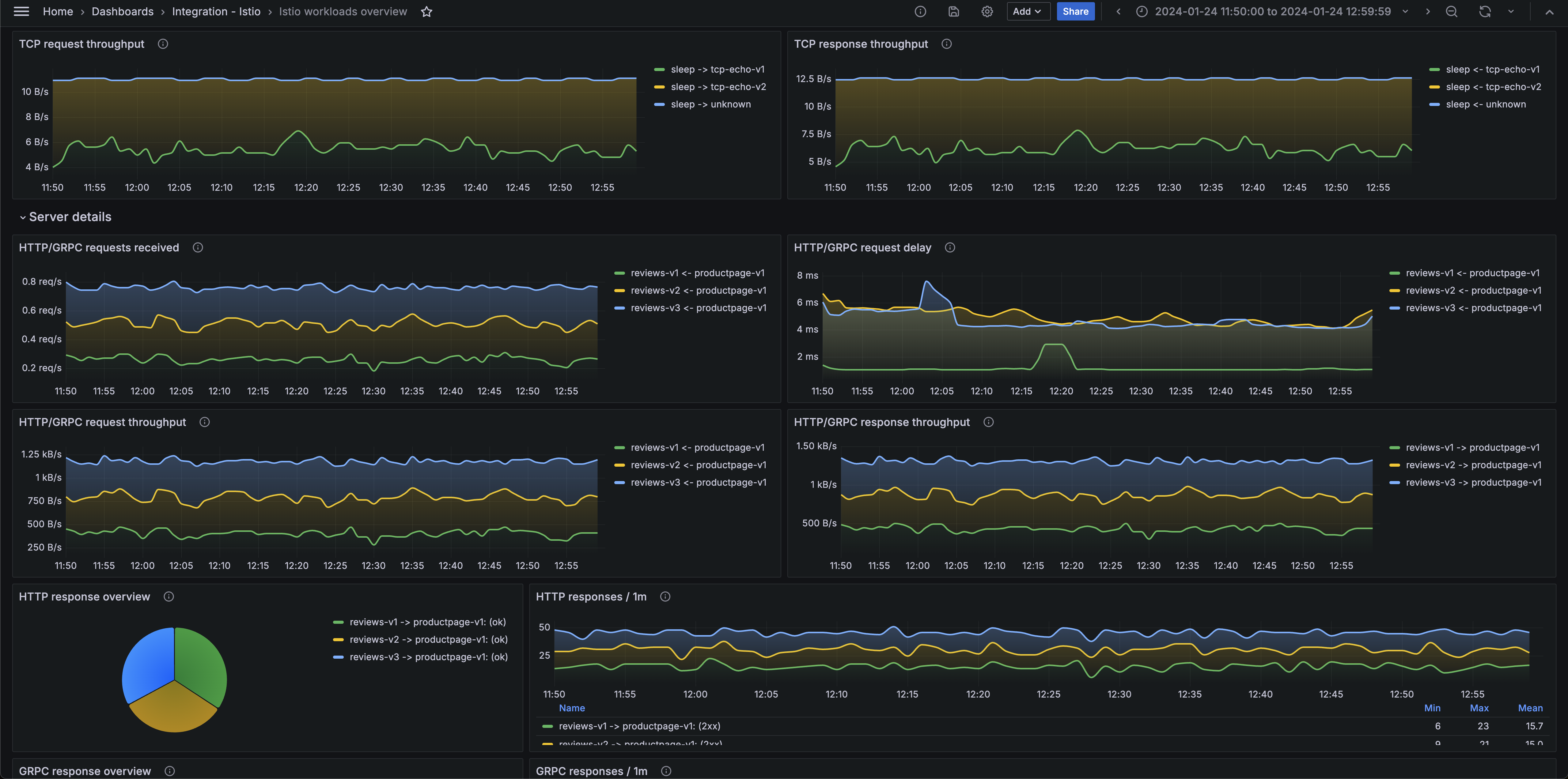Go to Dashboards breadcrumb

[x=122, y=12]
